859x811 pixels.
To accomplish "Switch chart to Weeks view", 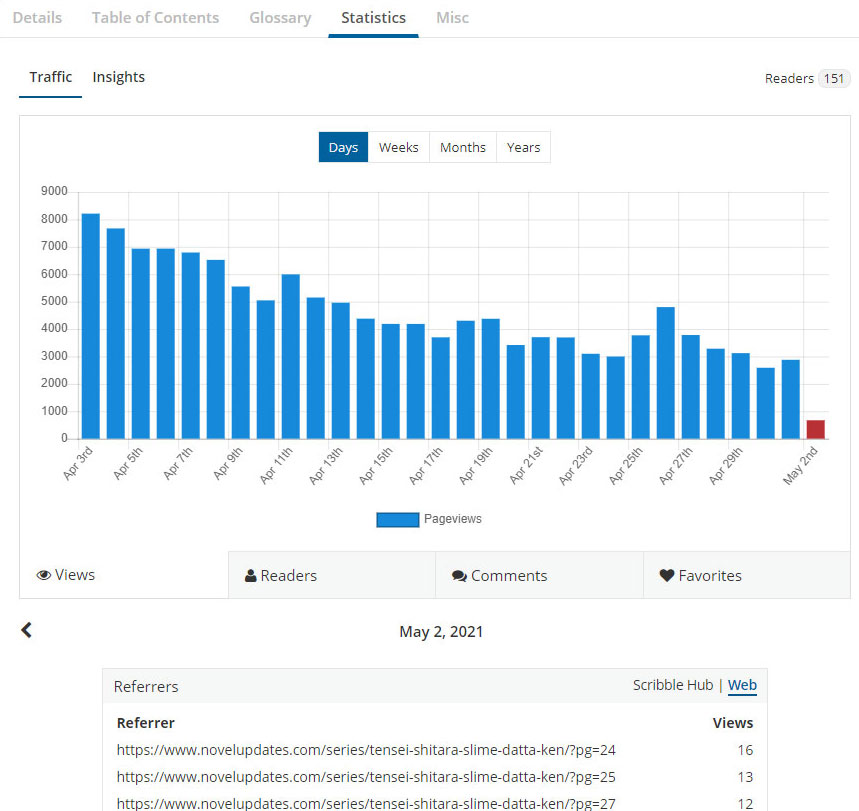I will coord(398,147).
